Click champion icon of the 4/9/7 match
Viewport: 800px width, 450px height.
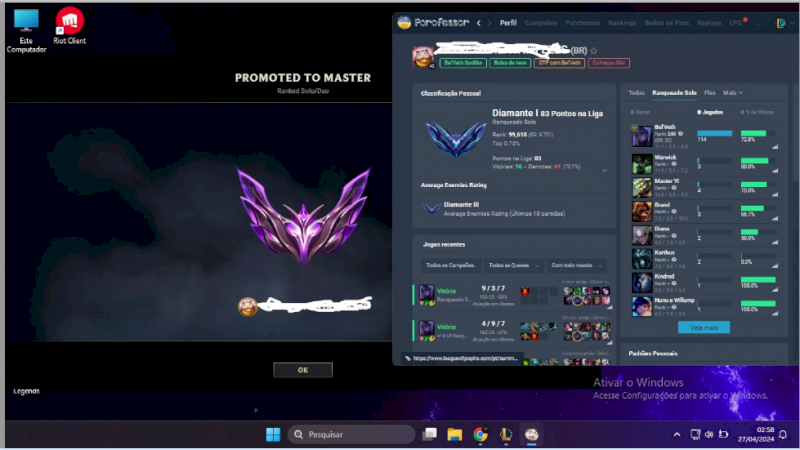427,329
